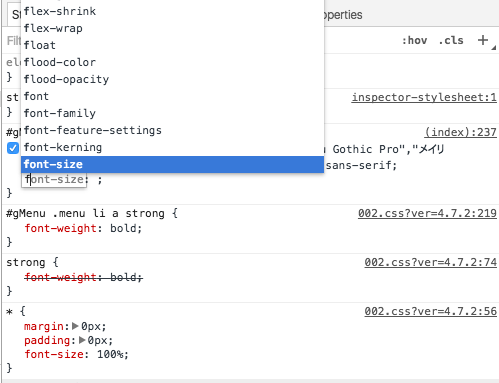Open the .cls class editor
This screenshot has width=499, height=383.
pyautogui.click(x=451, y=41)
